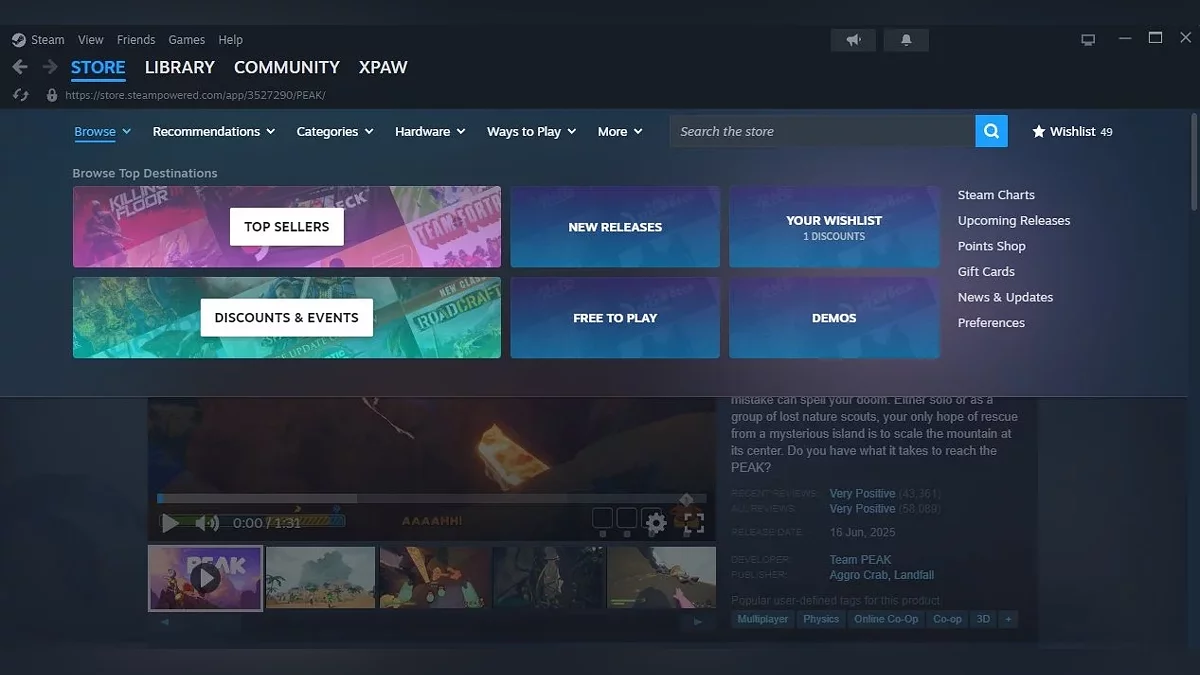Open the FREE TO PLAY tile
The height and width of the screenshot is (675, 1200).
pyautogui.click(x=615, y=318)
